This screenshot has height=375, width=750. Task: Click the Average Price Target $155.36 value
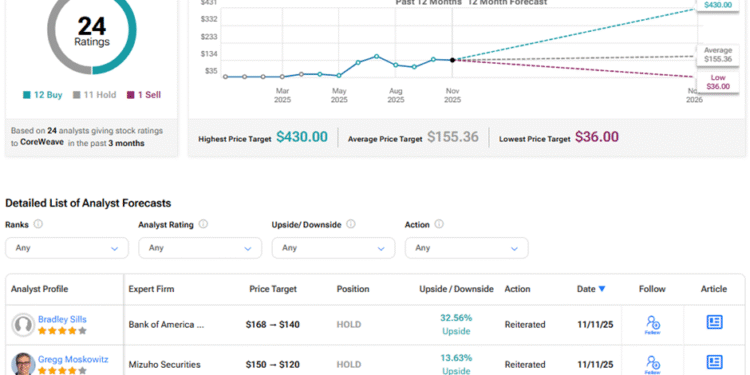point(452,137)
